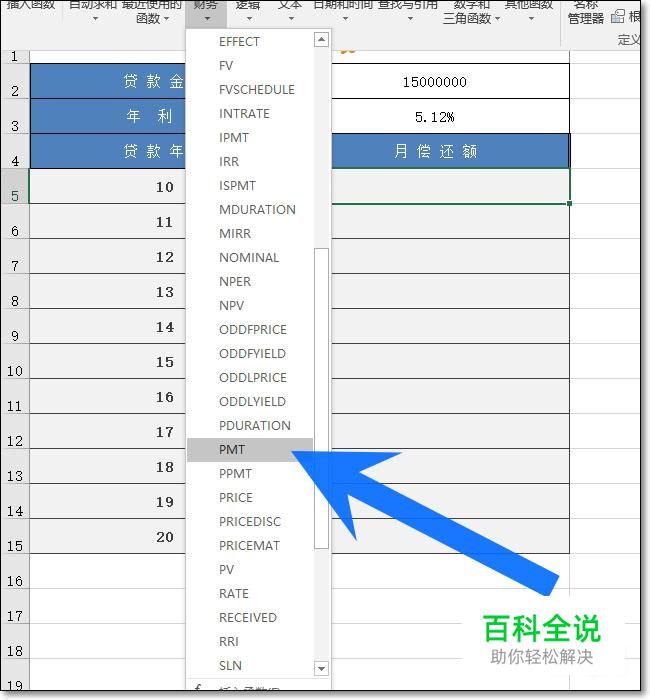650x700 pixels.
Task: Open the 自动求和 dropdown arrow
Action: pyautogui.click(x=95, y=19)
